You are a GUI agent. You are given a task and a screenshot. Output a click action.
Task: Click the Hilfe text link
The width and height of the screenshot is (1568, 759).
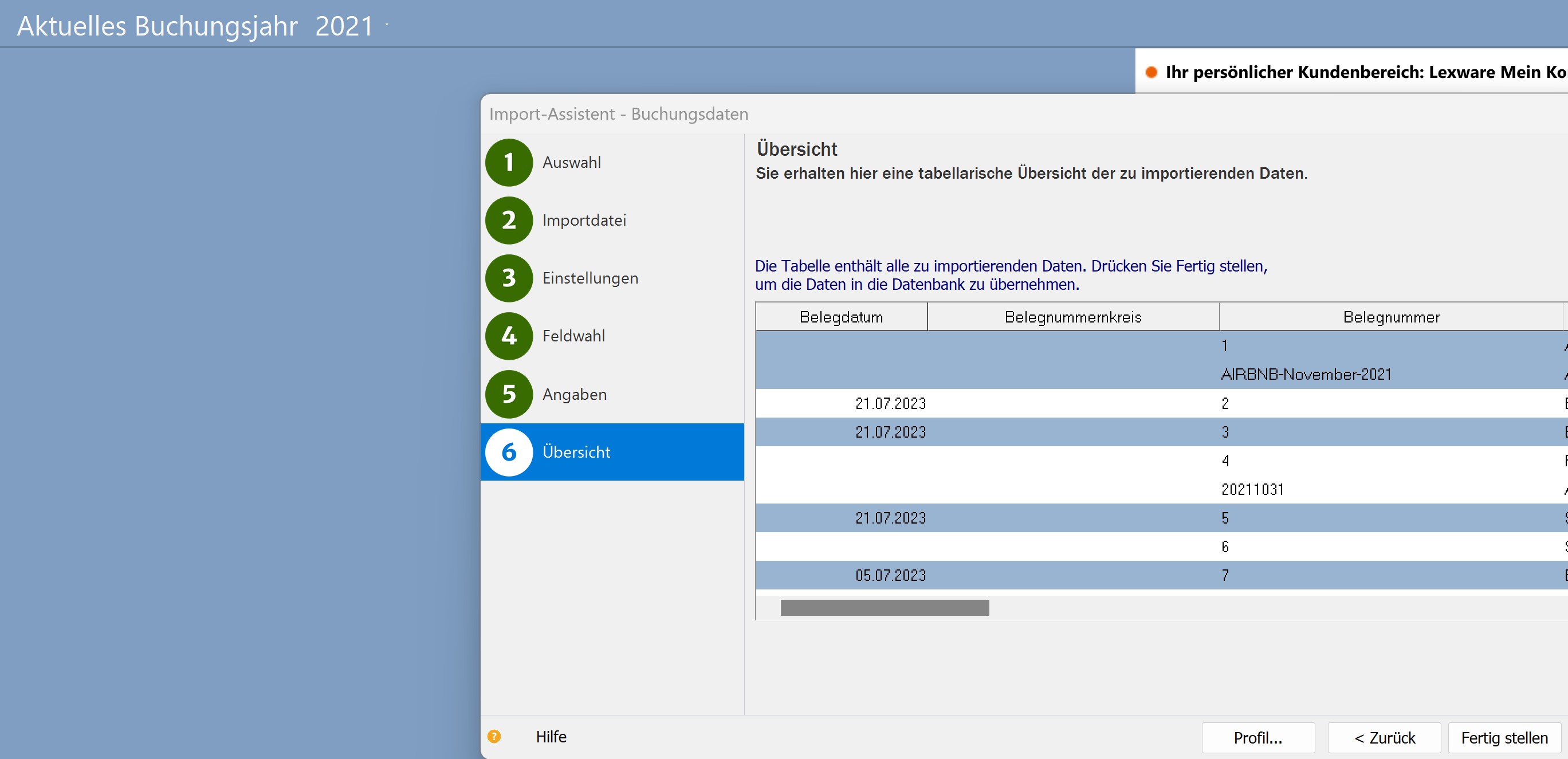(x=551, y=737)
